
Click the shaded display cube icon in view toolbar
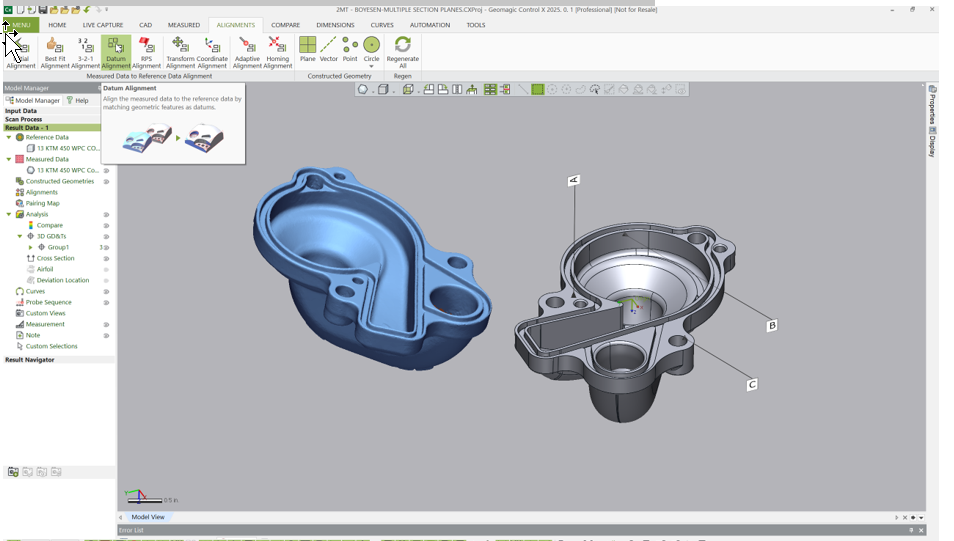pos(383,89)
